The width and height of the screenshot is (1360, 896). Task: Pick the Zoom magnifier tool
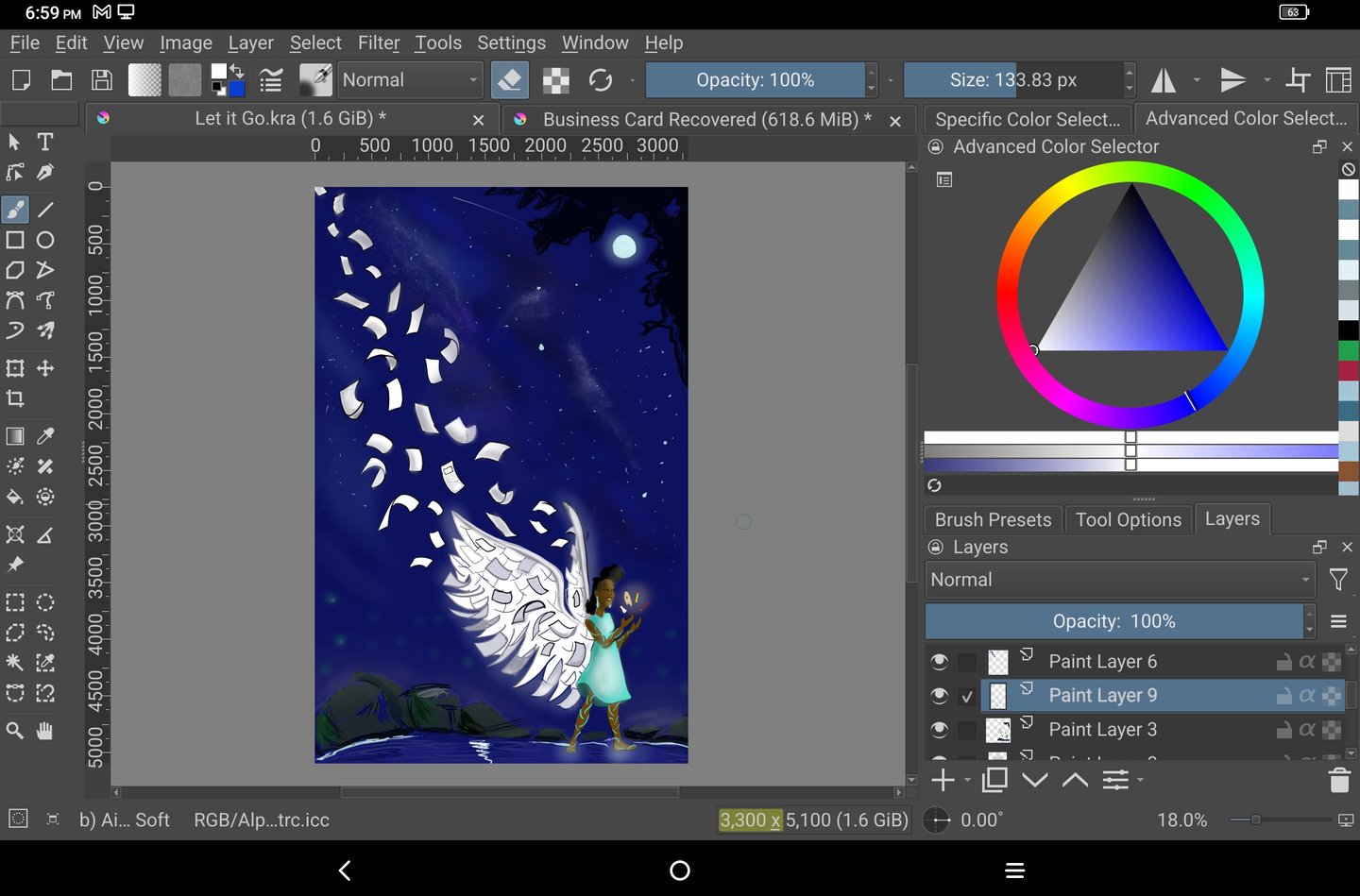coord(15,731)
